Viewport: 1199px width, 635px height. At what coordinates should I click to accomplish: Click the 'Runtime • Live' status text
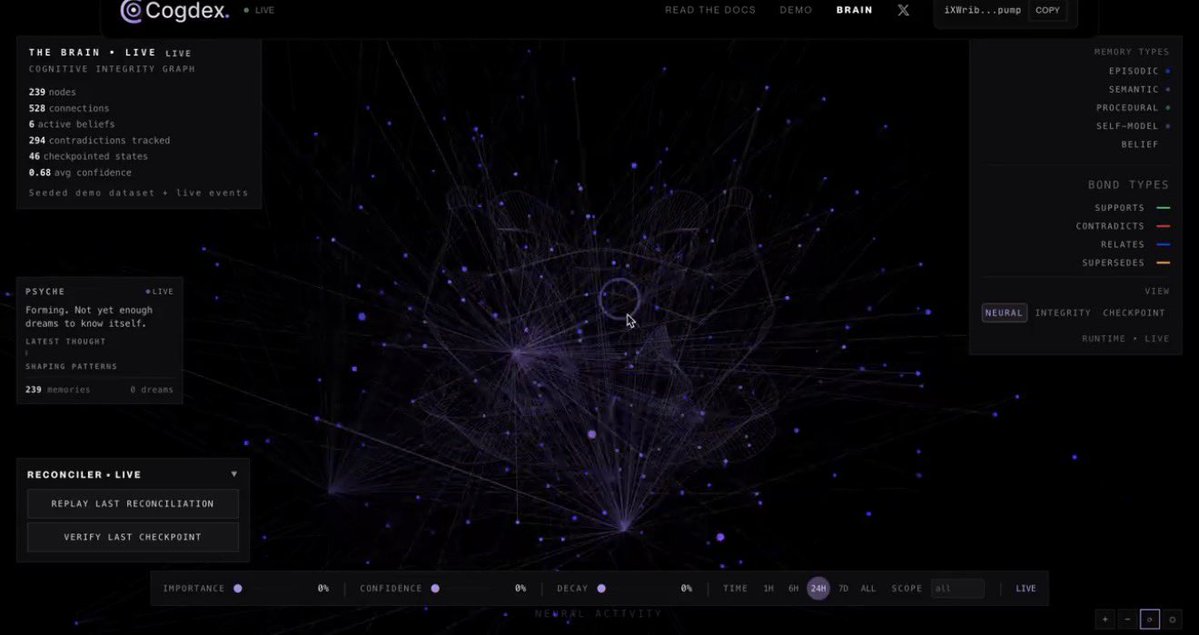tap(1125, 338)
